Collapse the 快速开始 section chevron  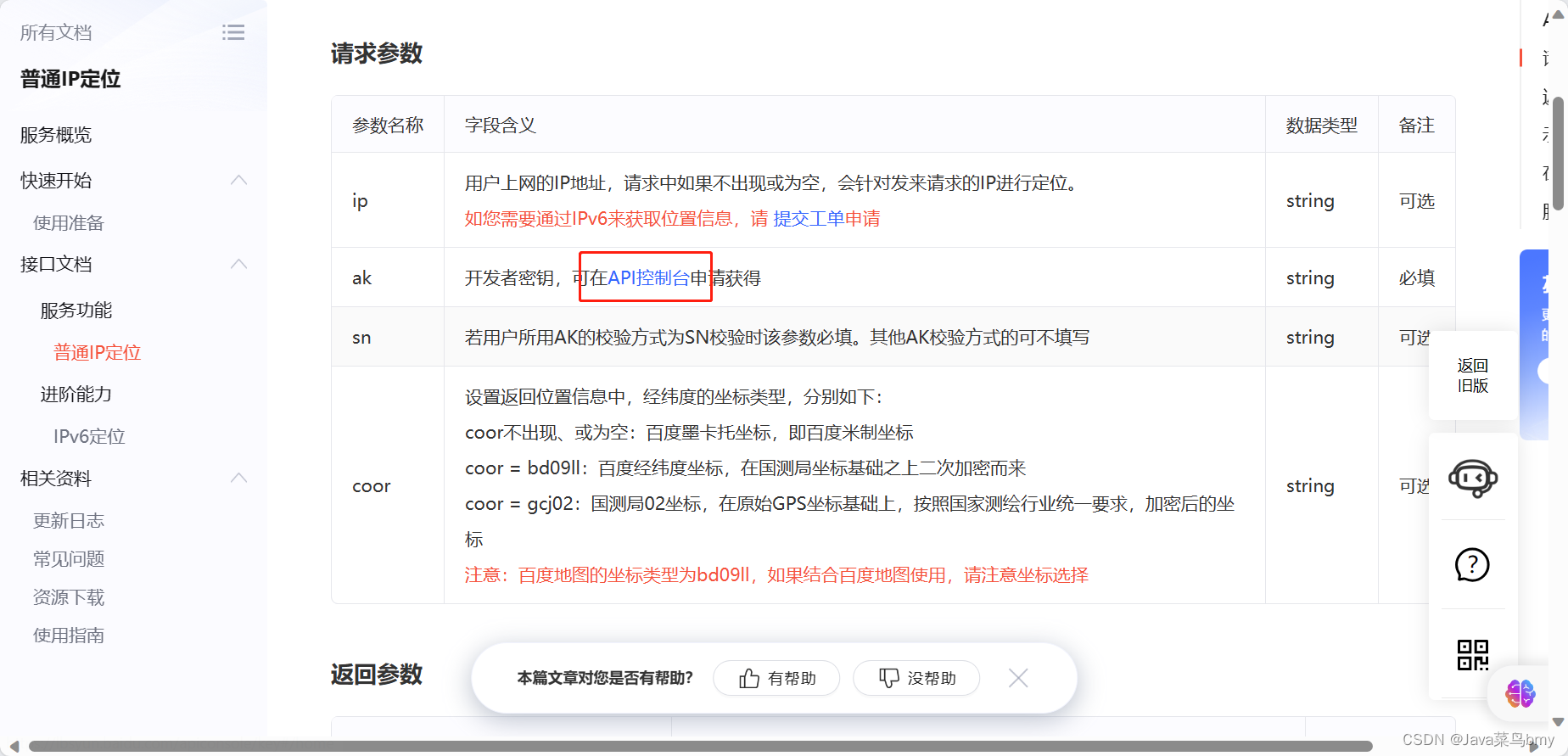pos(239,180)
